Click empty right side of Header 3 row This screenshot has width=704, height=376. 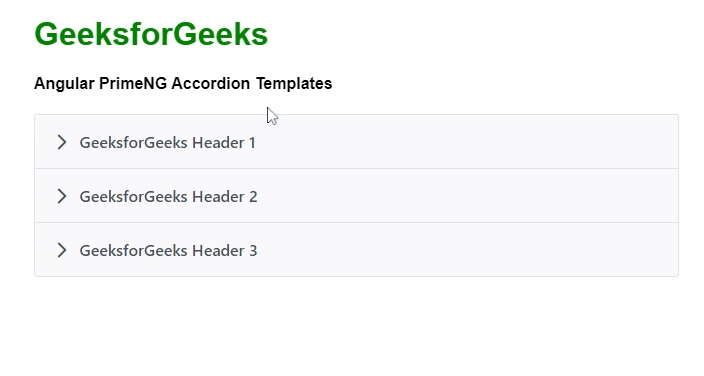click(x=494, y=250)
